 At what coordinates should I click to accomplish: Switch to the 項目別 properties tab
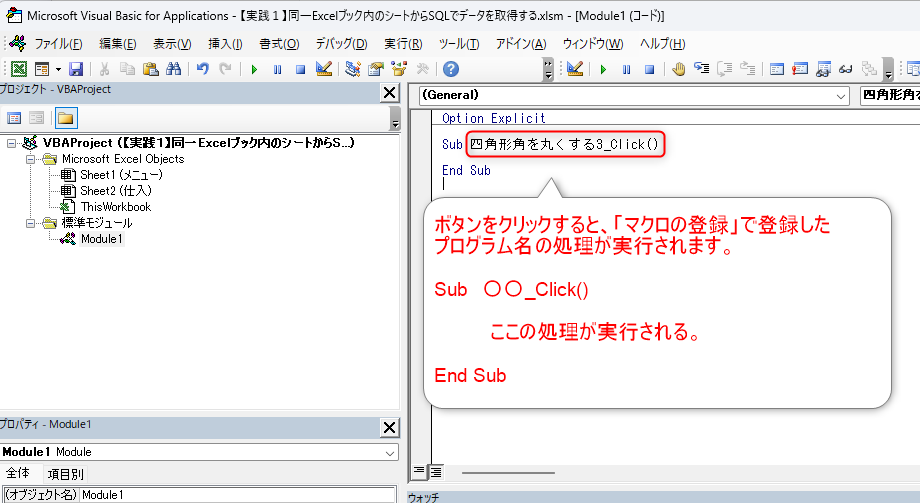(65, 474)
